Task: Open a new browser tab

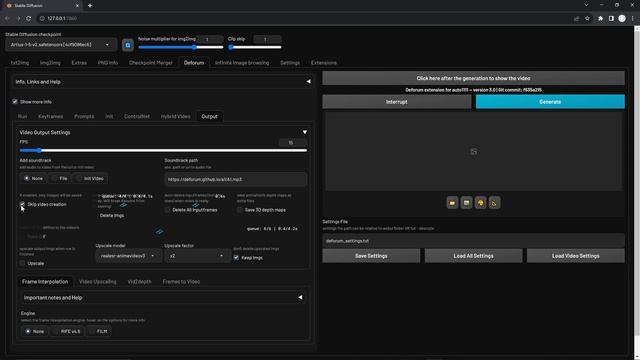Action: pos(90,6)
